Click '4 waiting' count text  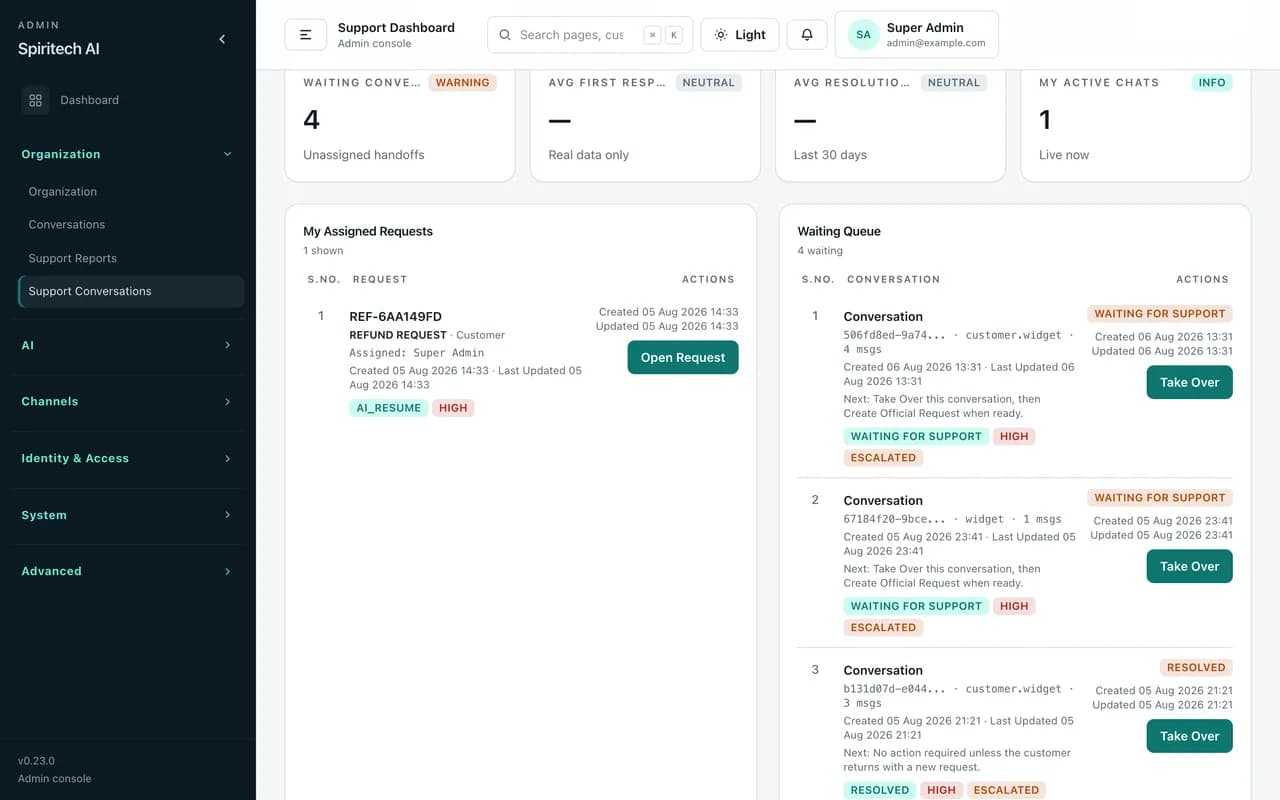click(820, 251)
